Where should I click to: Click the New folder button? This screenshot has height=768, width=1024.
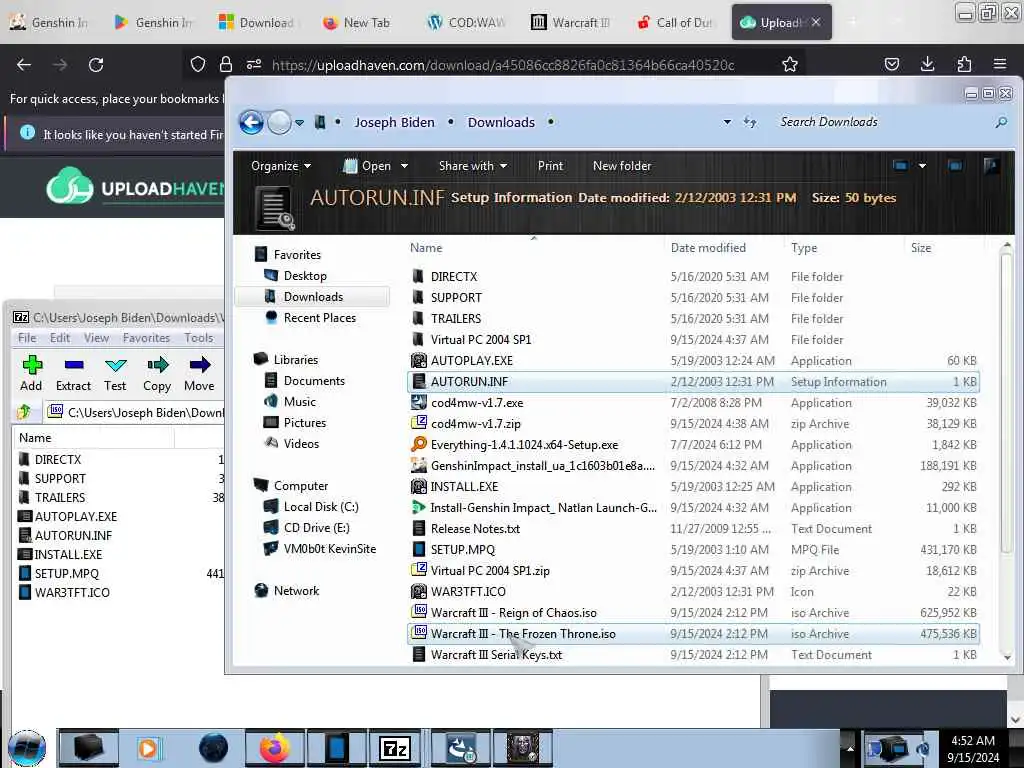[622, 166]
